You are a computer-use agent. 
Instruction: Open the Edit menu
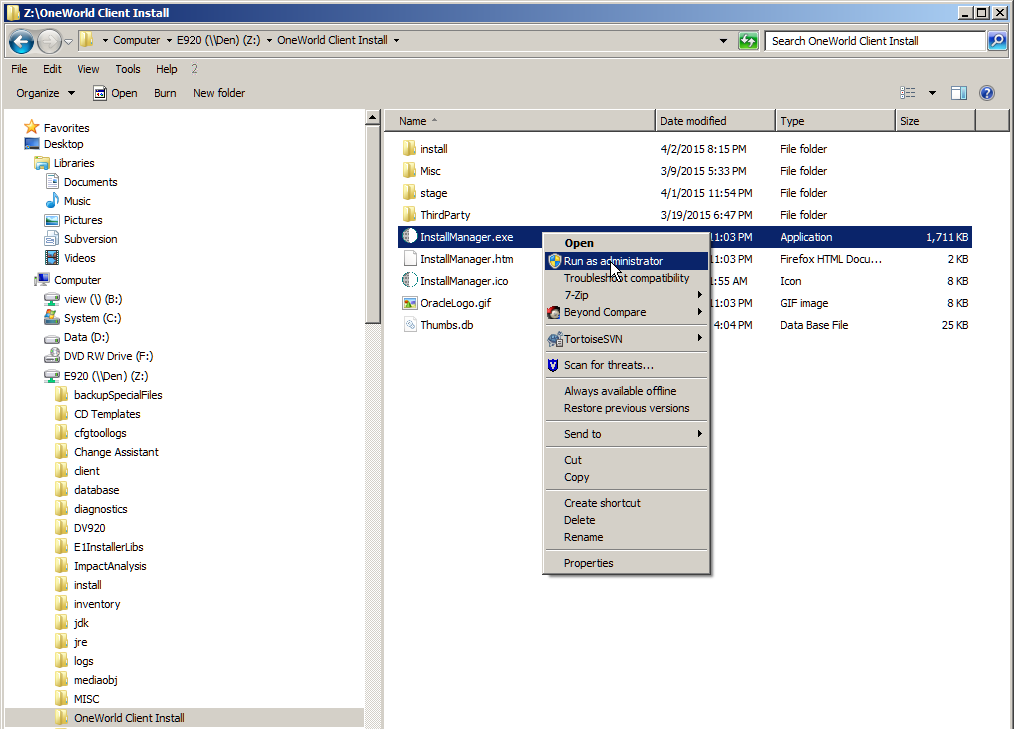(52, 69)
